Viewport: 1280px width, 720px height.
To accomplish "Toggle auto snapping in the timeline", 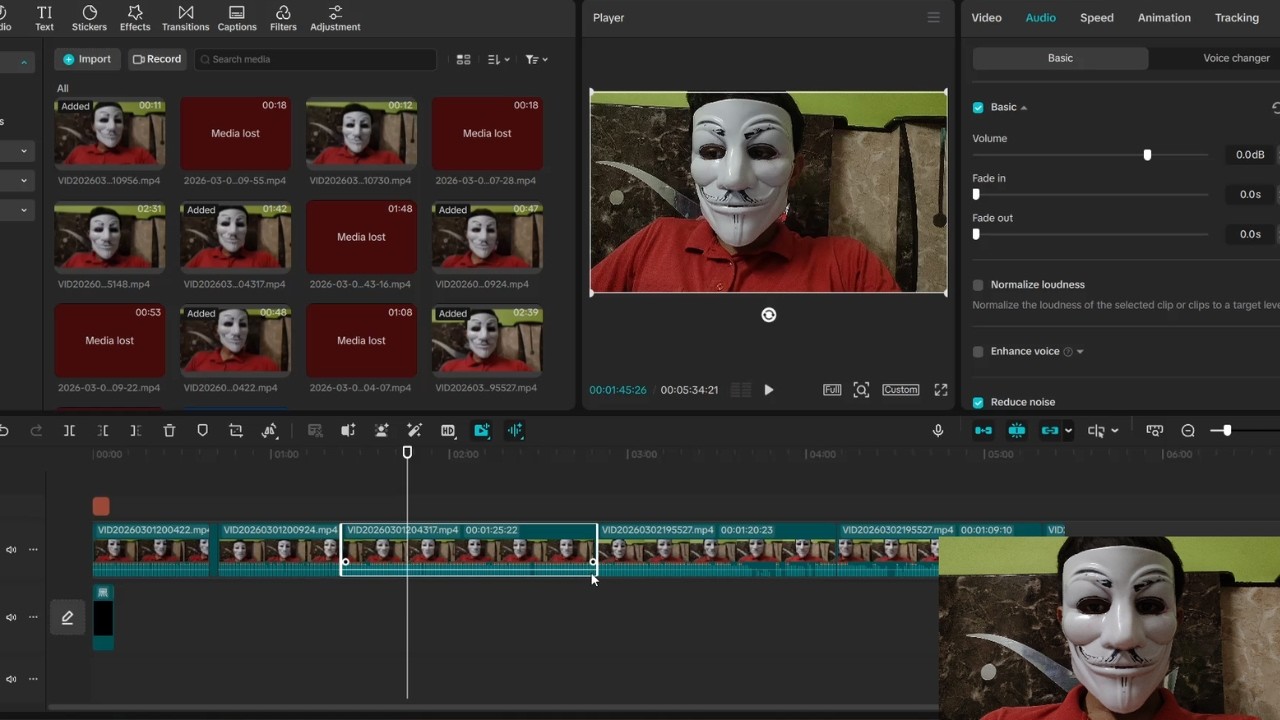I will pos(1017,431).
